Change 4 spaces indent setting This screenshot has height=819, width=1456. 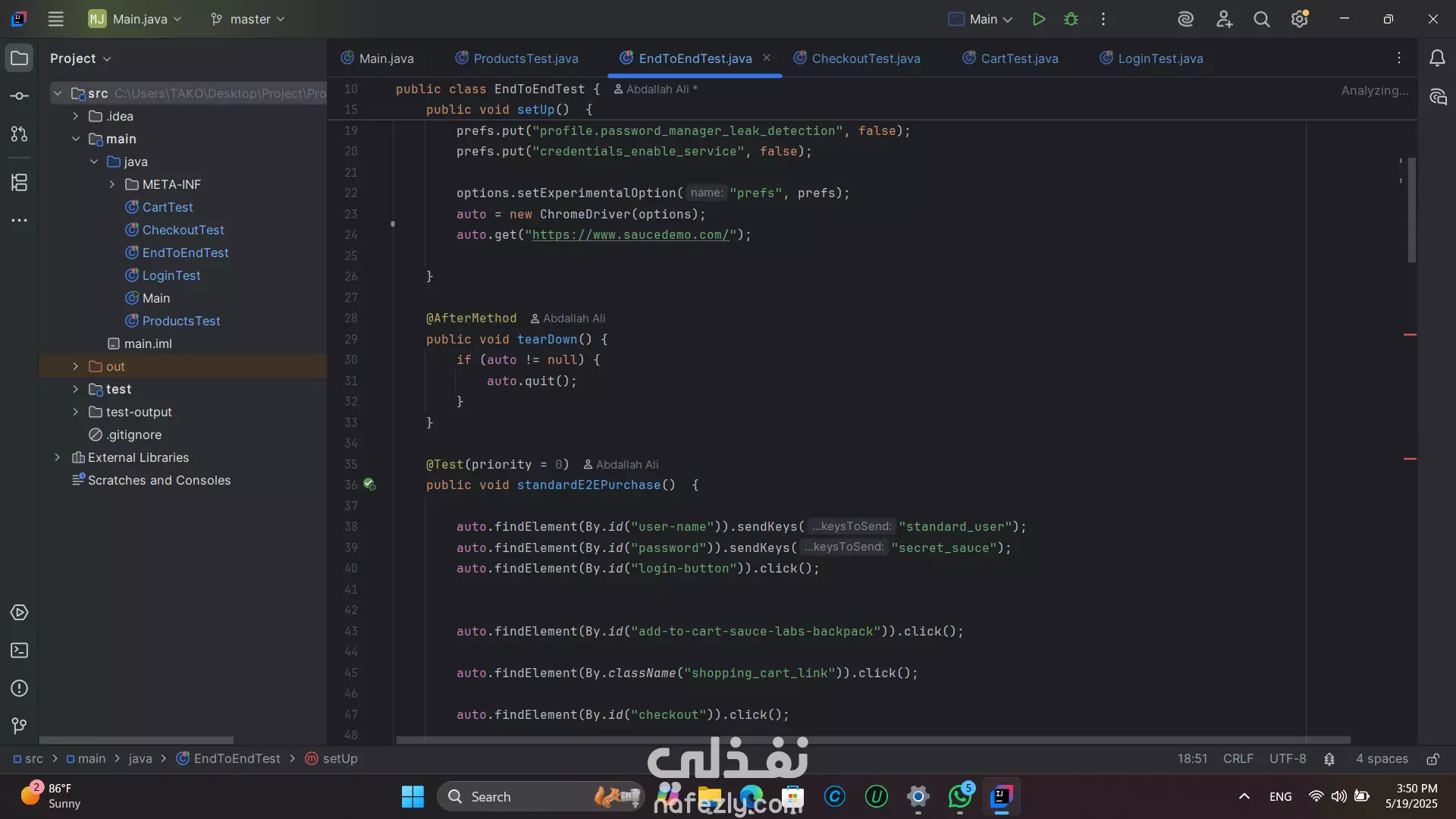1382,759
